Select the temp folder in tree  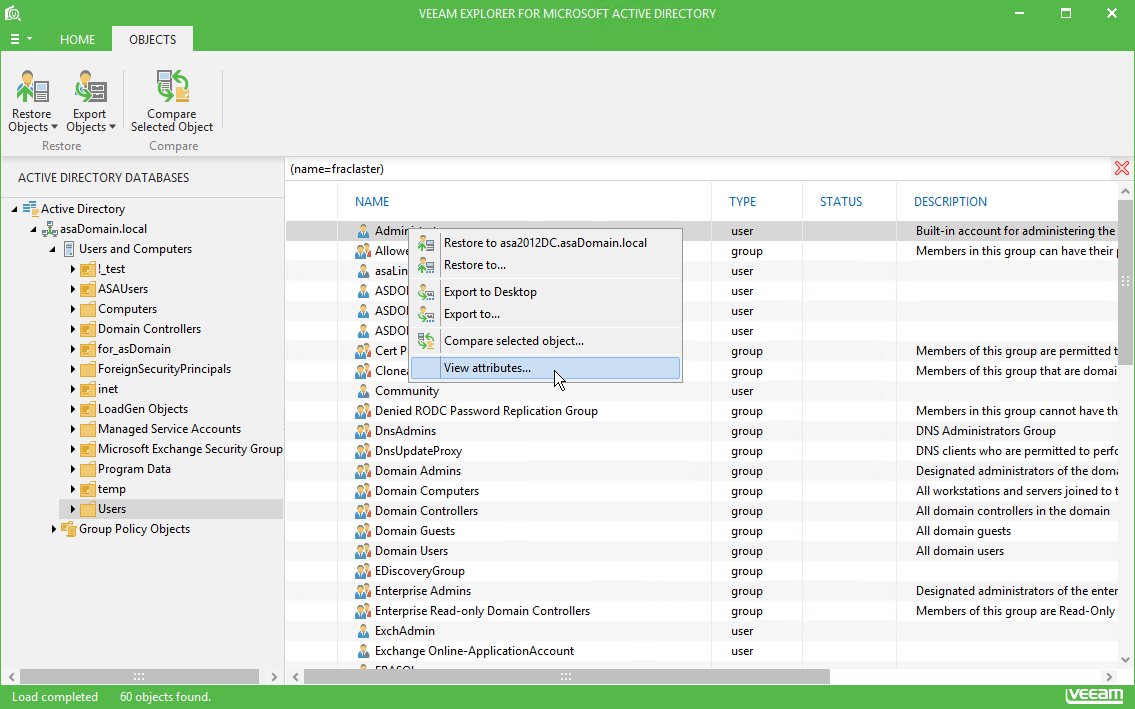(111, 490)
